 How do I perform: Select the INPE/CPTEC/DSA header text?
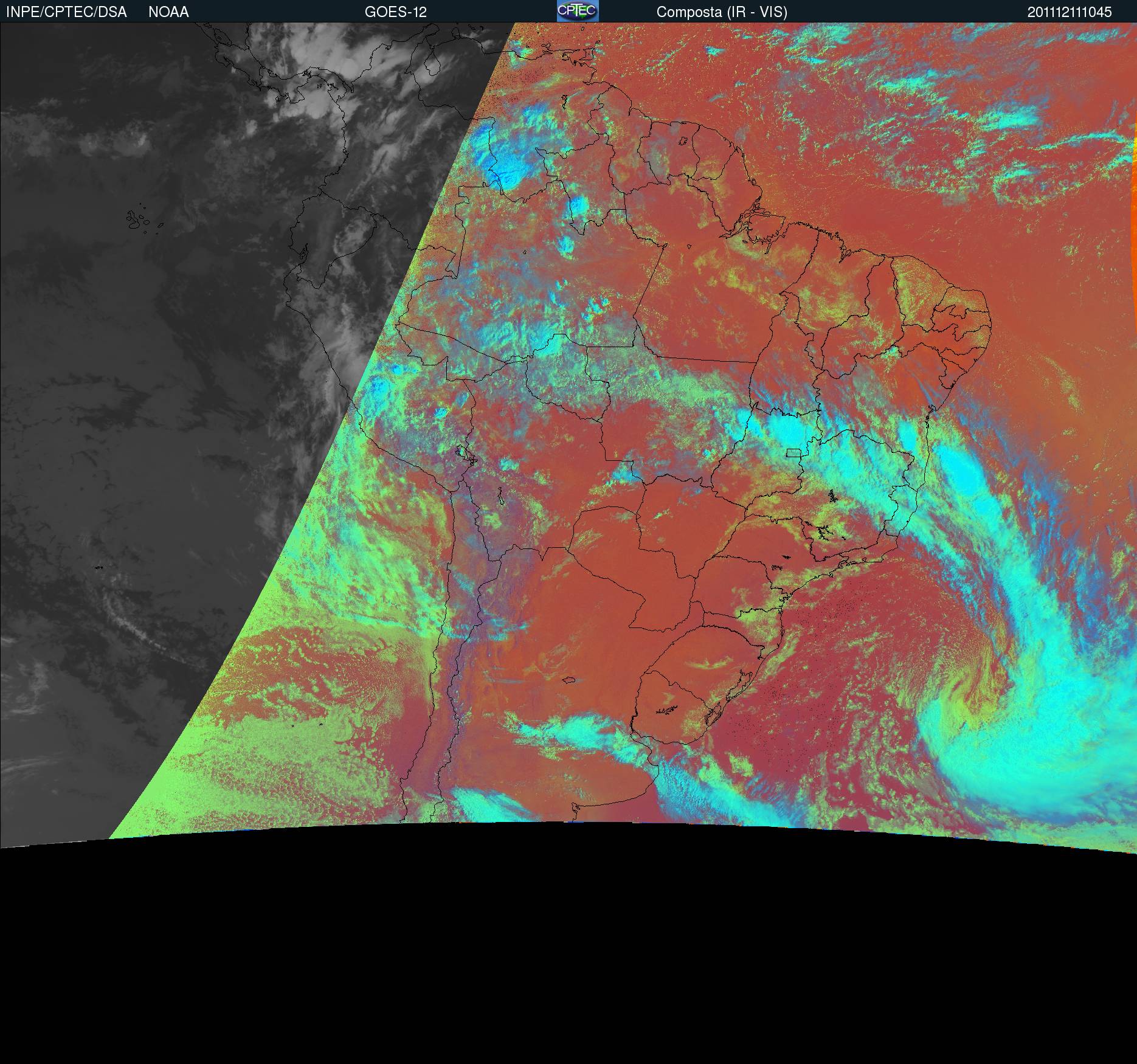coord(66,12)
